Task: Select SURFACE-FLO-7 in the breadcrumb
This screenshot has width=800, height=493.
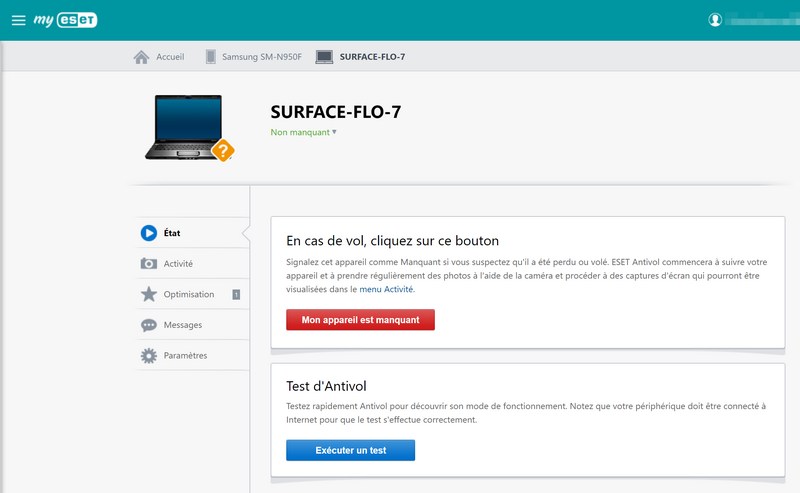Action: [372, 57]
